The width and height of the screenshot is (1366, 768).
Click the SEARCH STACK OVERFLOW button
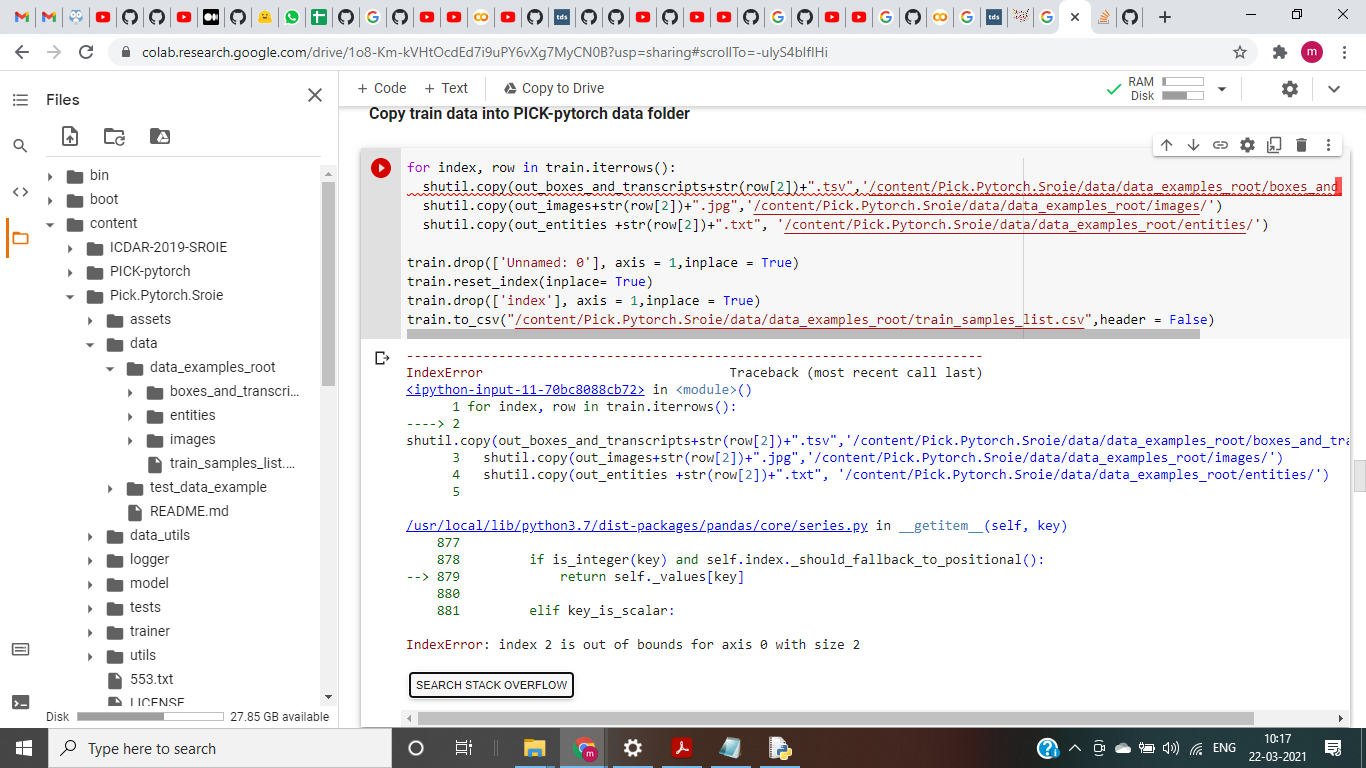pyautogui.click(x=490, y=685)
